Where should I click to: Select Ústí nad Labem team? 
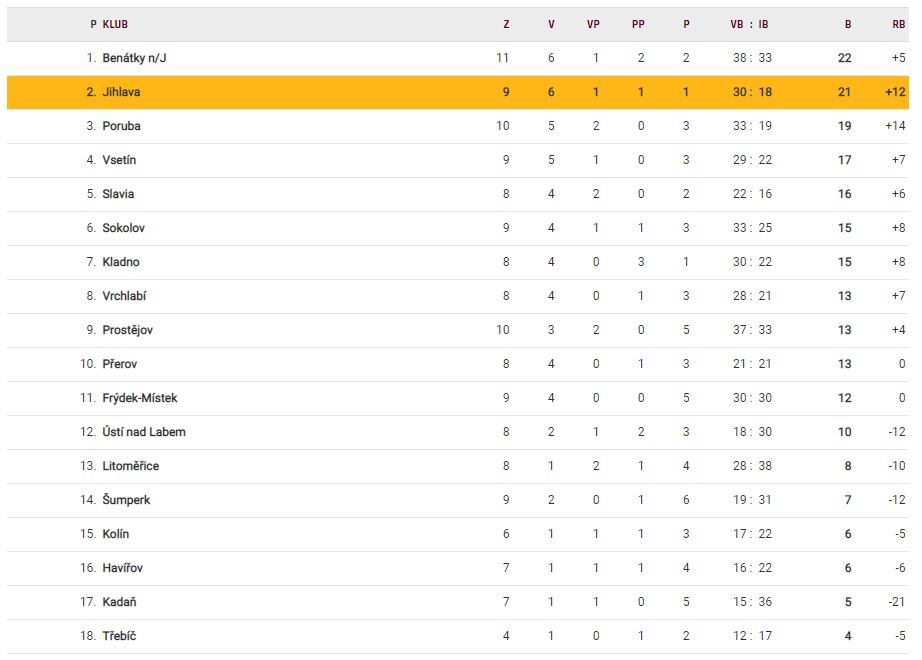click(x=143, y=432)
